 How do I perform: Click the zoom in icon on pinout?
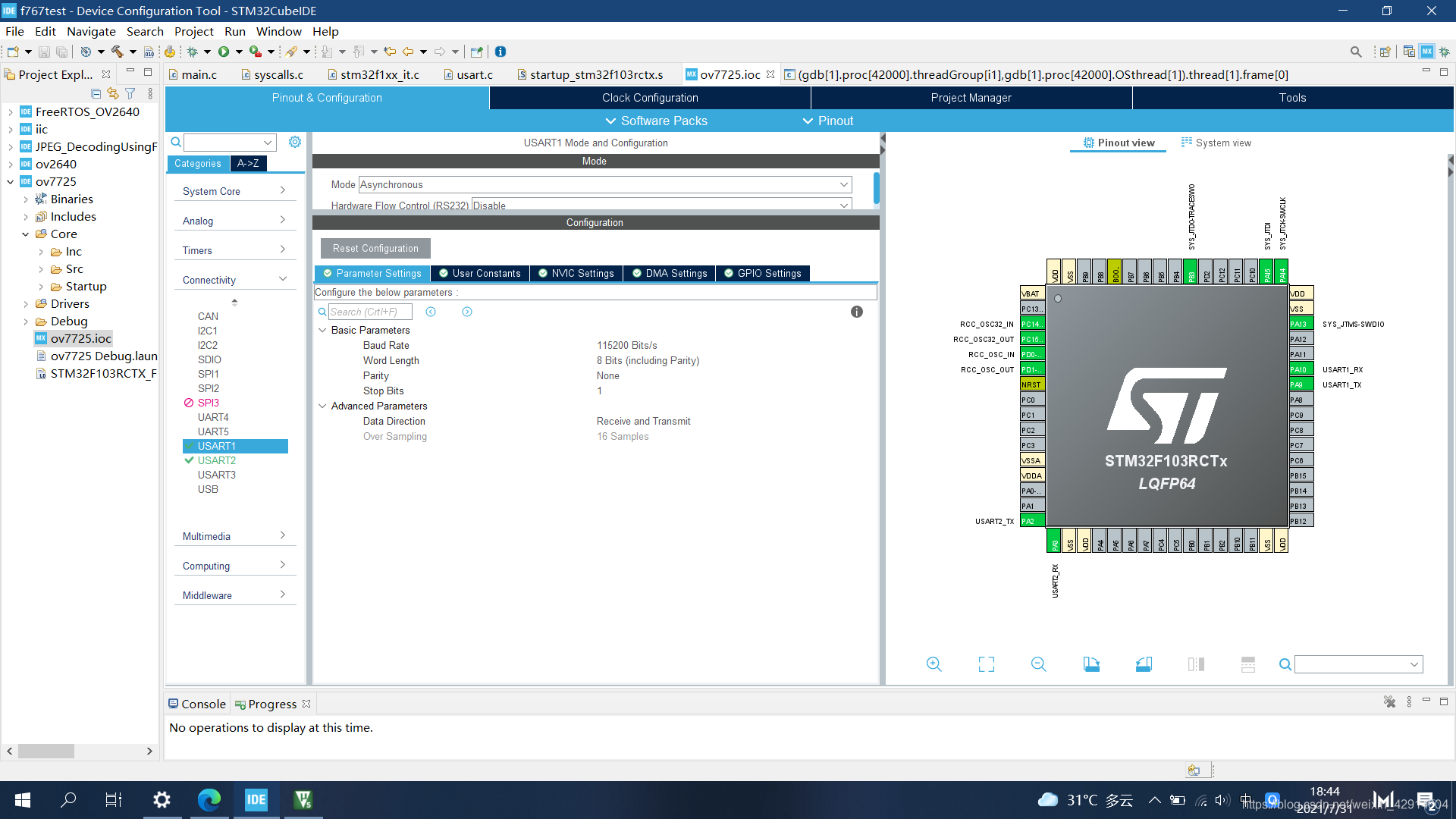click(932, 664)
